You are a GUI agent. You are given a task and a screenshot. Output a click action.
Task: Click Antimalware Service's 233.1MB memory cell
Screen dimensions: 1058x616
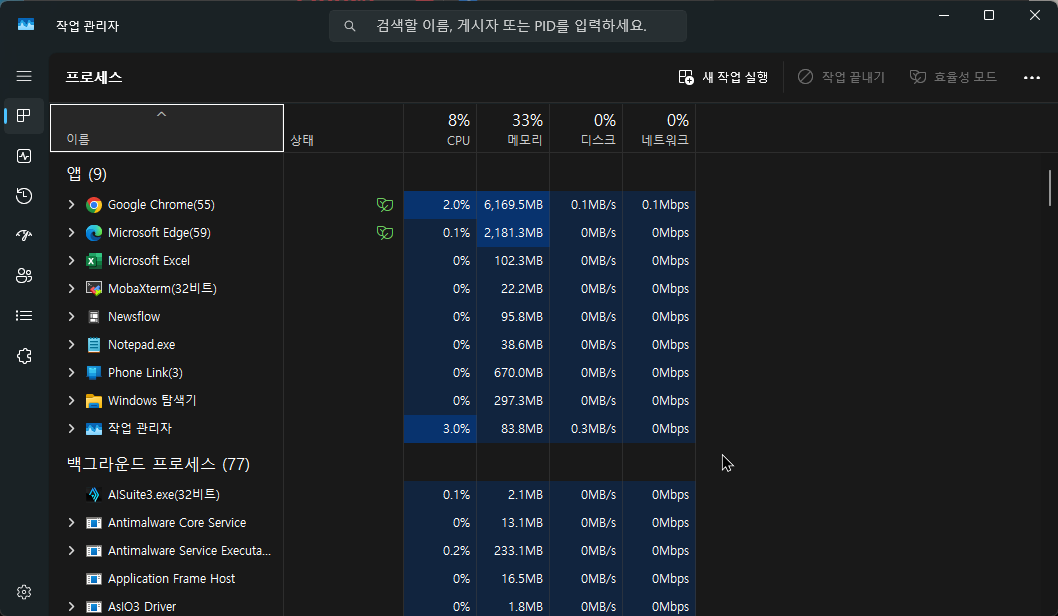point(513,551)
